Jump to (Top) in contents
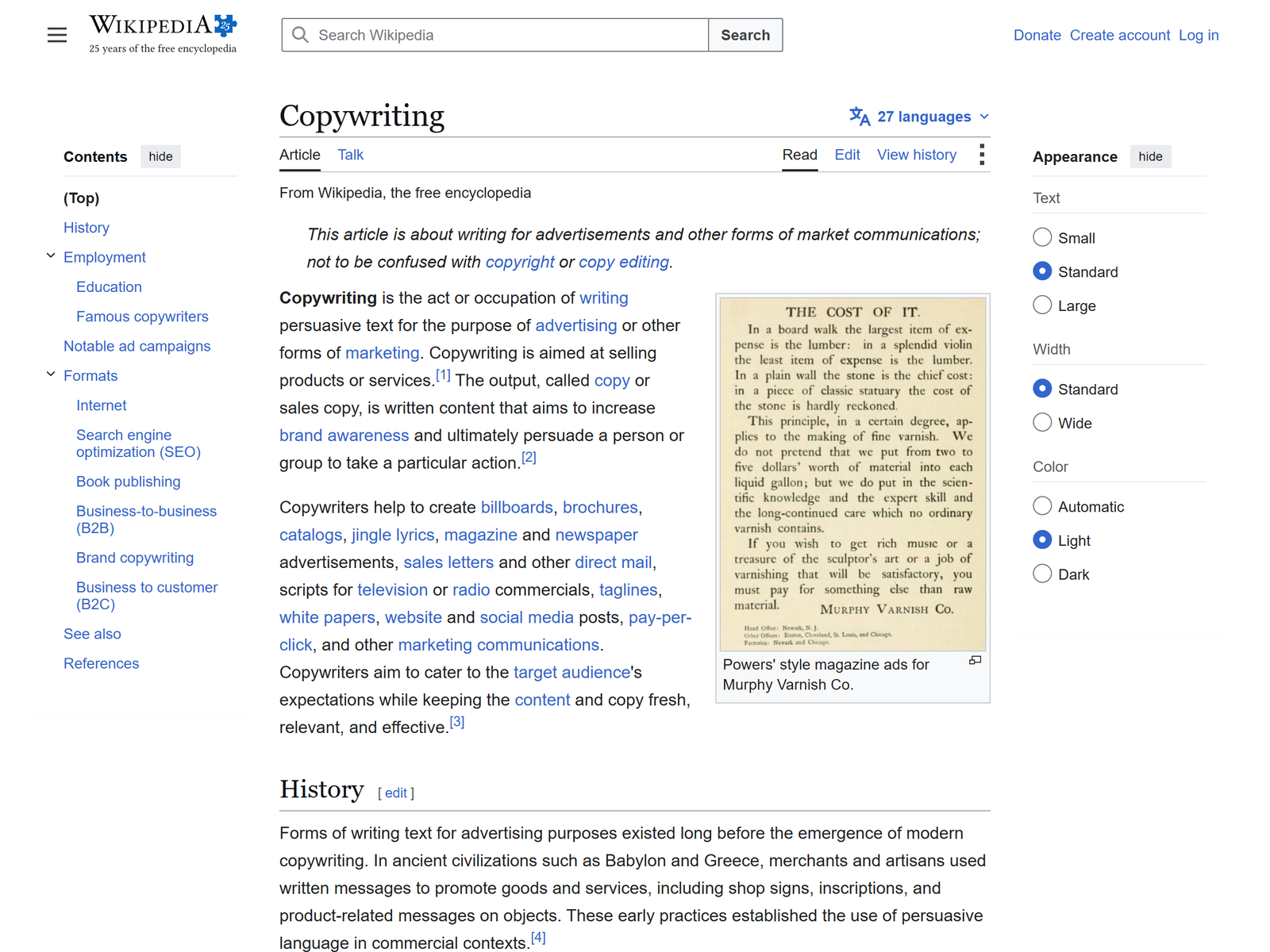 (x=82, y=198)
